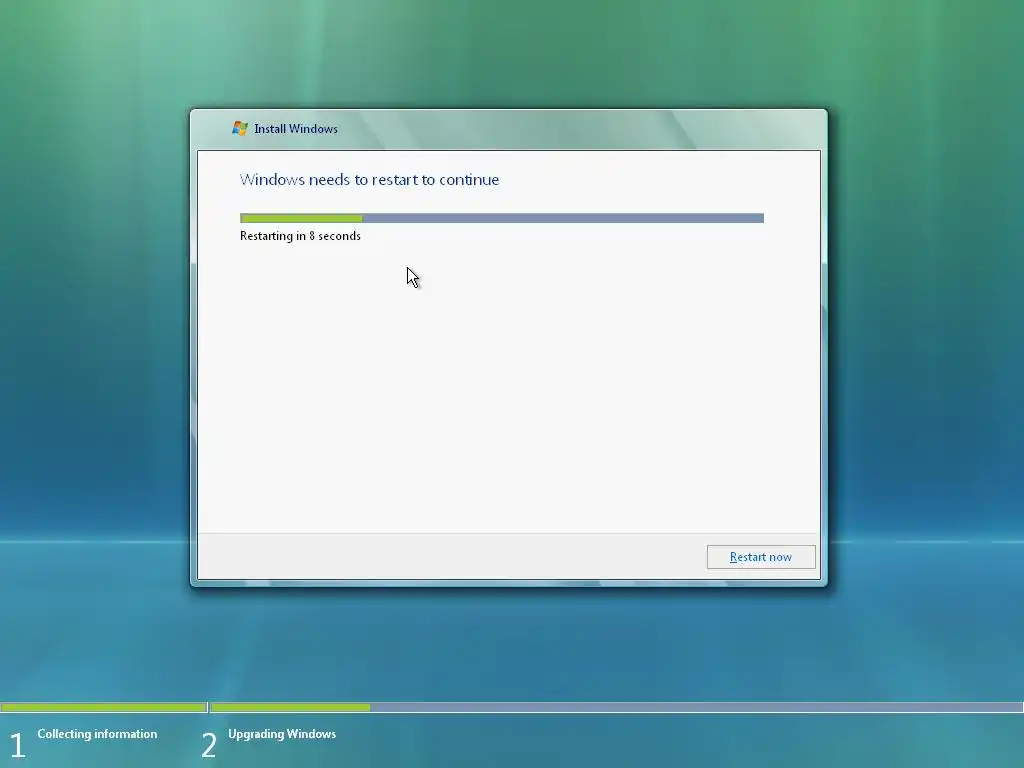1024x768 pixels.
Task: Click the Collecting information progress bar at bottom
Action: [104, 707]
